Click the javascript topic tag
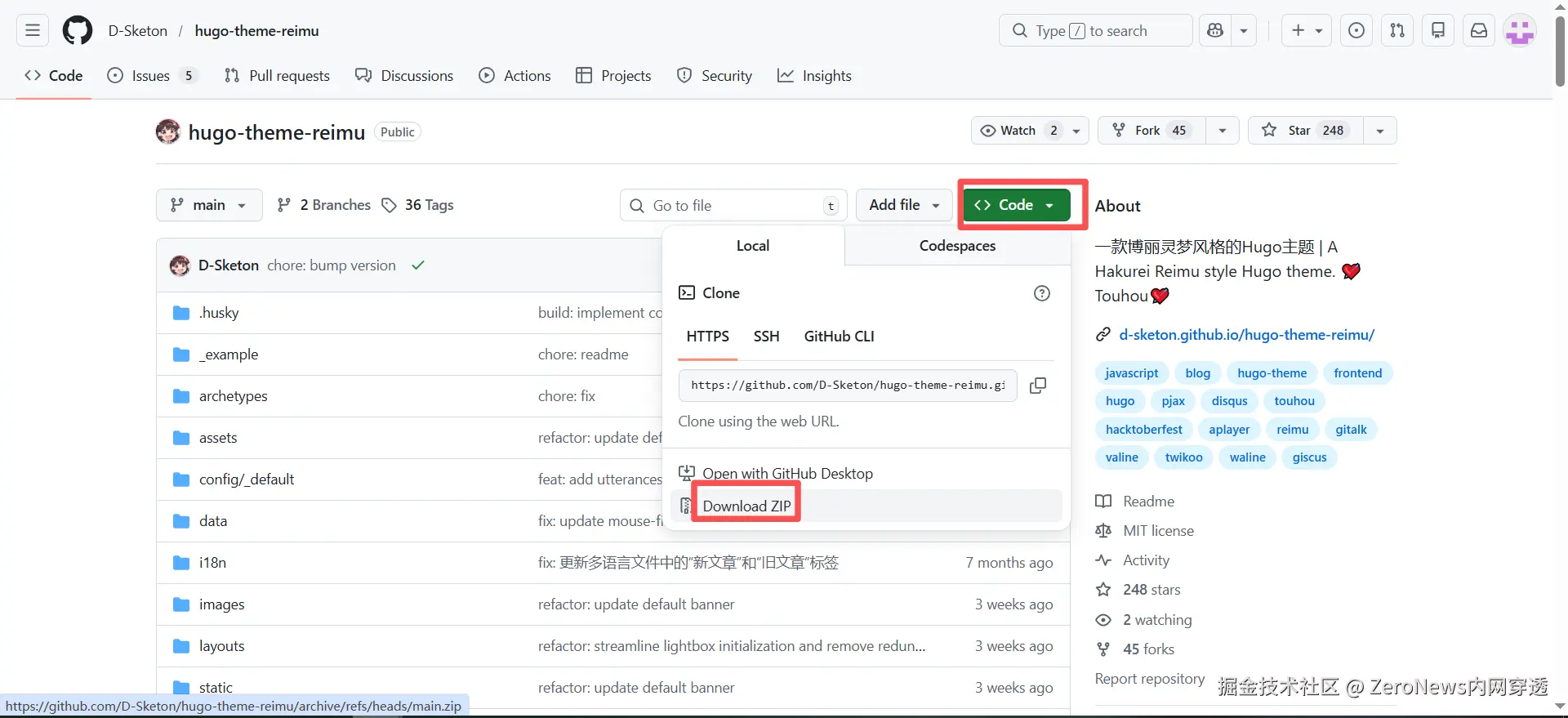The width and height of the screenshot is (1568, 718). pyautogui.click(x=1132, y=373)
